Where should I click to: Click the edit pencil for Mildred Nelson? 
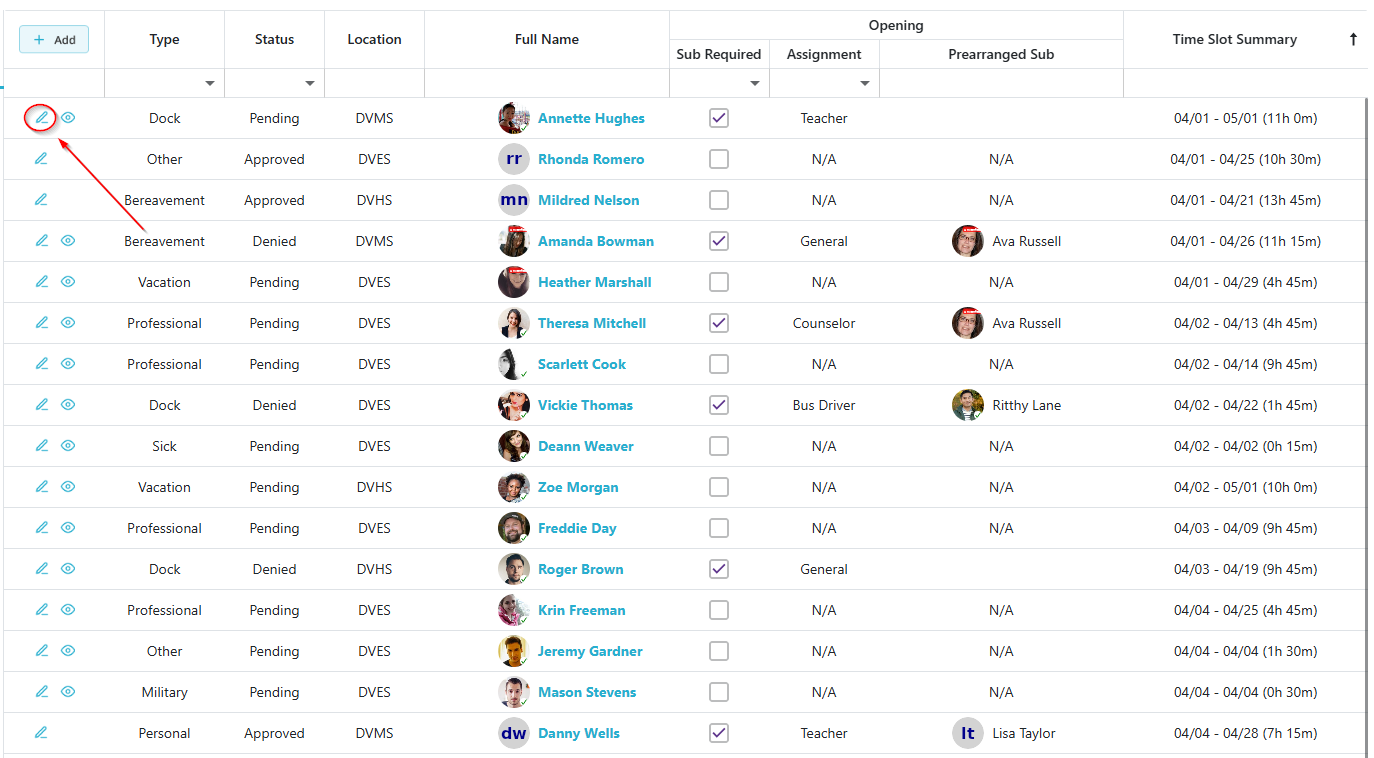point(41,200)
